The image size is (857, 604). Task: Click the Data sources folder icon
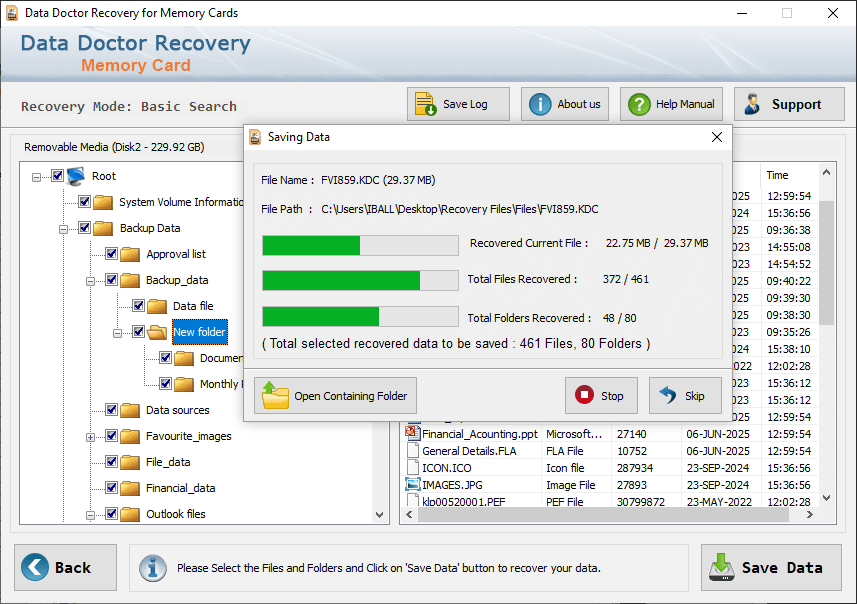click(x=130, y=410)
